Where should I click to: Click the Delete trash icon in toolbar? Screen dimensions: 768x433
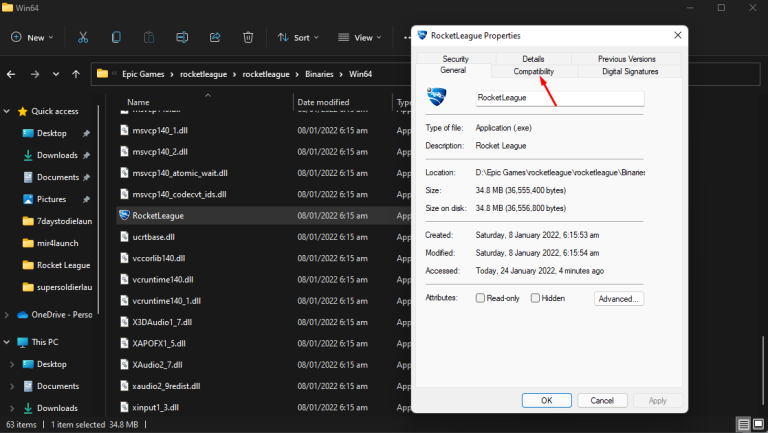click(x=248, y=37)
